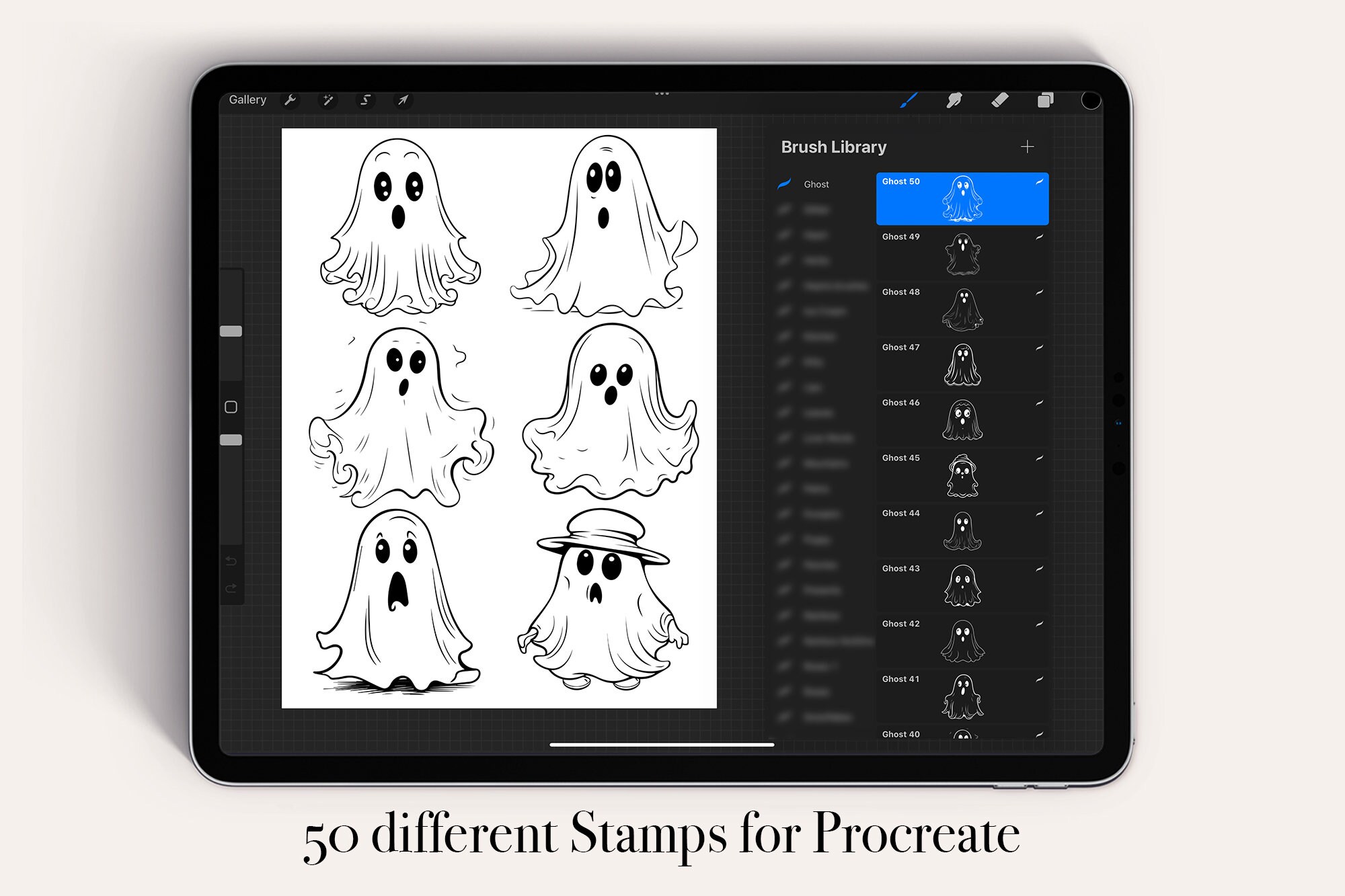Choose the Ghost 41 stamp
Image resolution: width=1345 pixels, height=896 pixels.
962,696
